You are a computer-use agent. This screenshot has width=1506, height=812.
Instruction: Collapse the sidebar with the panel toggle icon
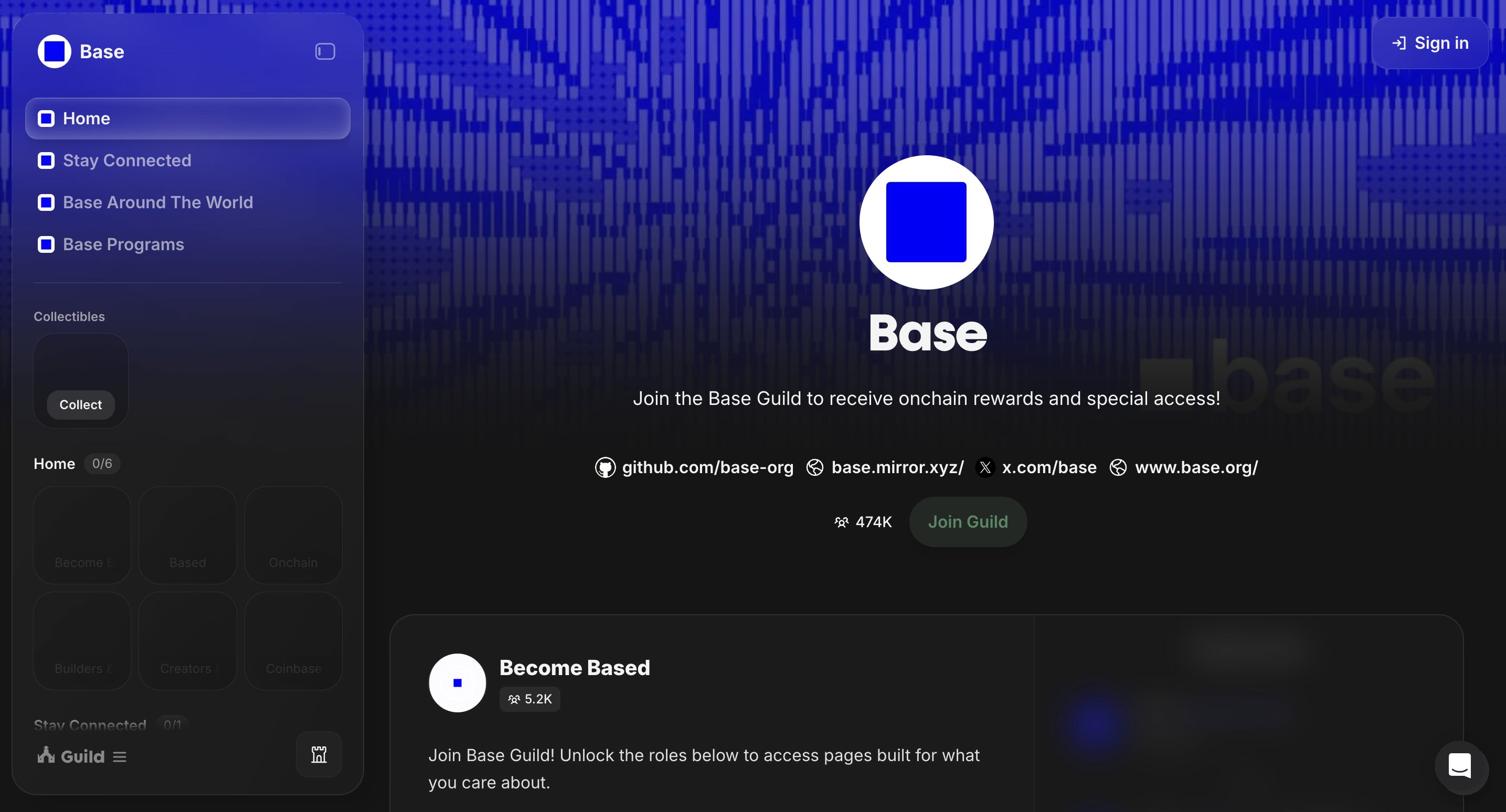(324, 51)
